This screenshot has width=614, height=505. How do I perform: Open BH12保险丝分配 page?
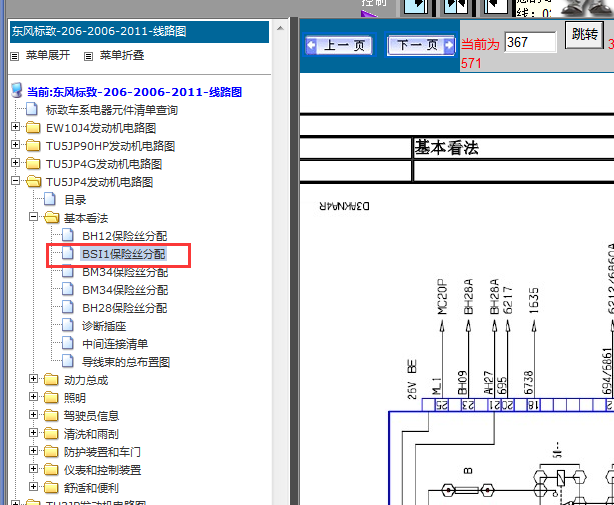pyautogui.click(x=125, y=236)
